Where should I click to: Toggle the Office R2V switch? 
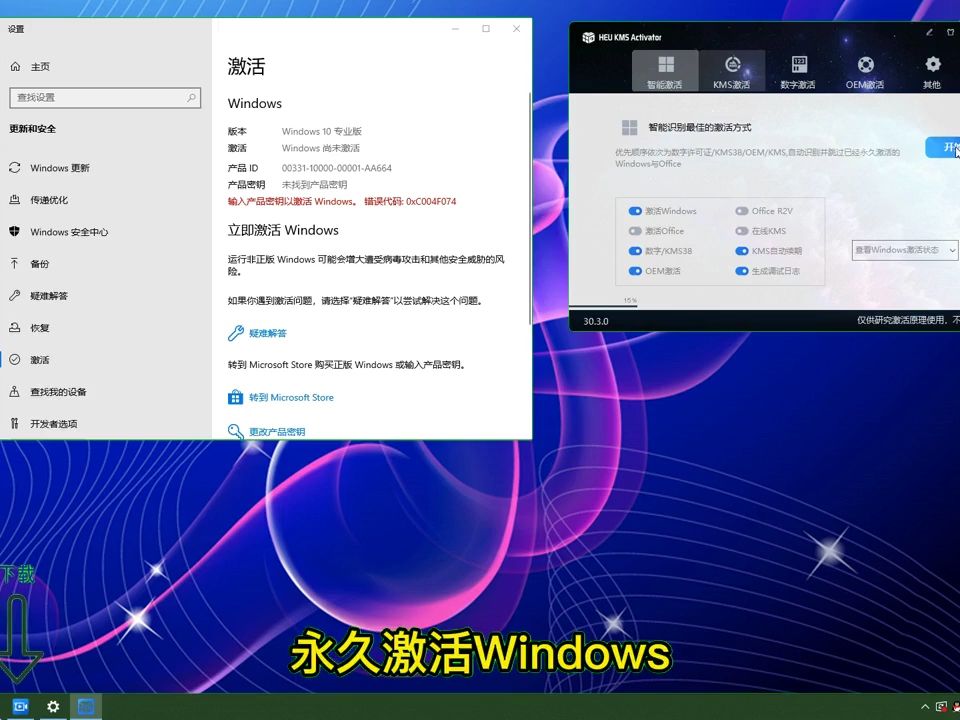(x=742, y=211)
